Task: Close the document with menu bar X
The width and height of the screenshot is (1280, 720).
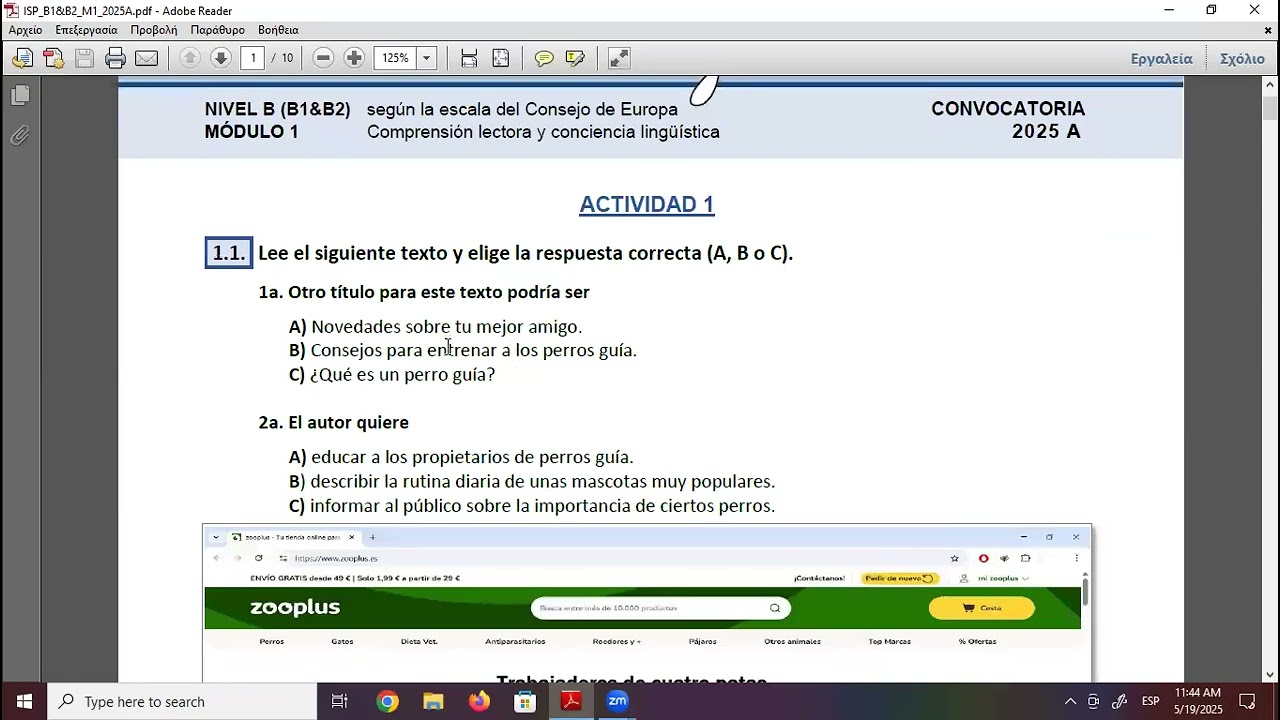Action: (x=1268, y=30)
